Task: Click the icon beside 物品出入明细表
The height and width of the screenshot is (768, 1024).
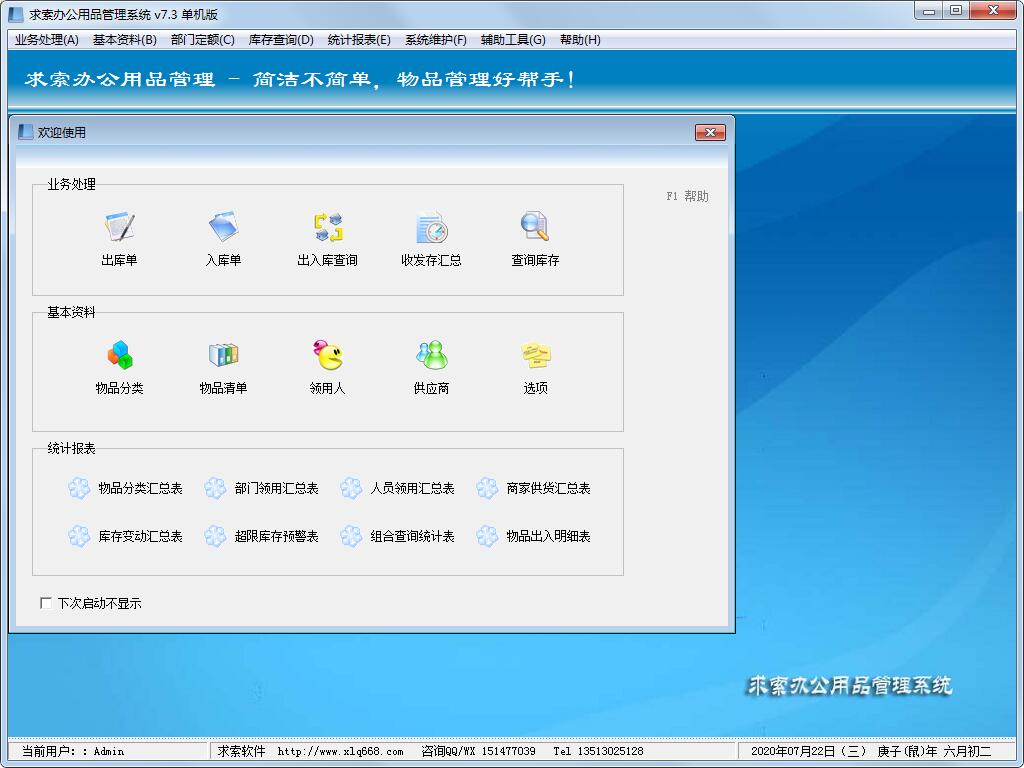Action: click(487, 536)
